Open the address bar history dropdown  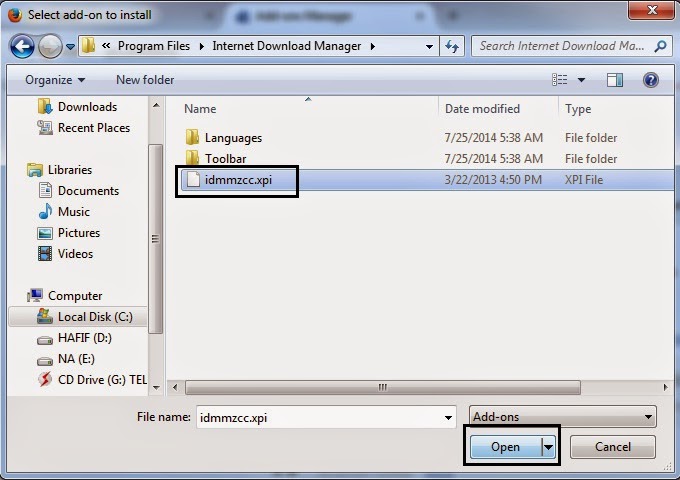pyautogui.click(x=429, y=46)
